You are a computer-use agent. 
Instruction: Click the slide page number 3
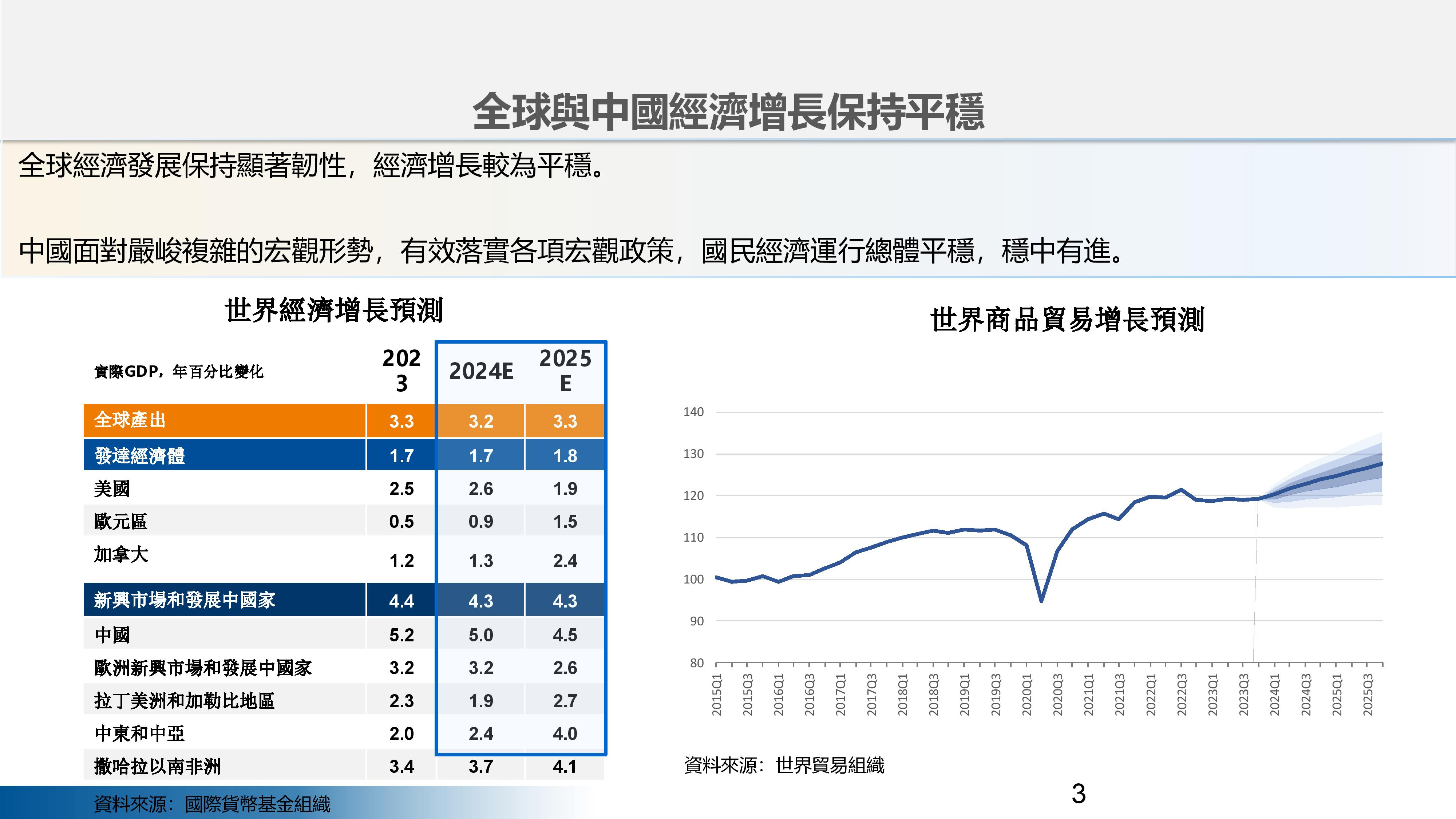point(1079,794)
